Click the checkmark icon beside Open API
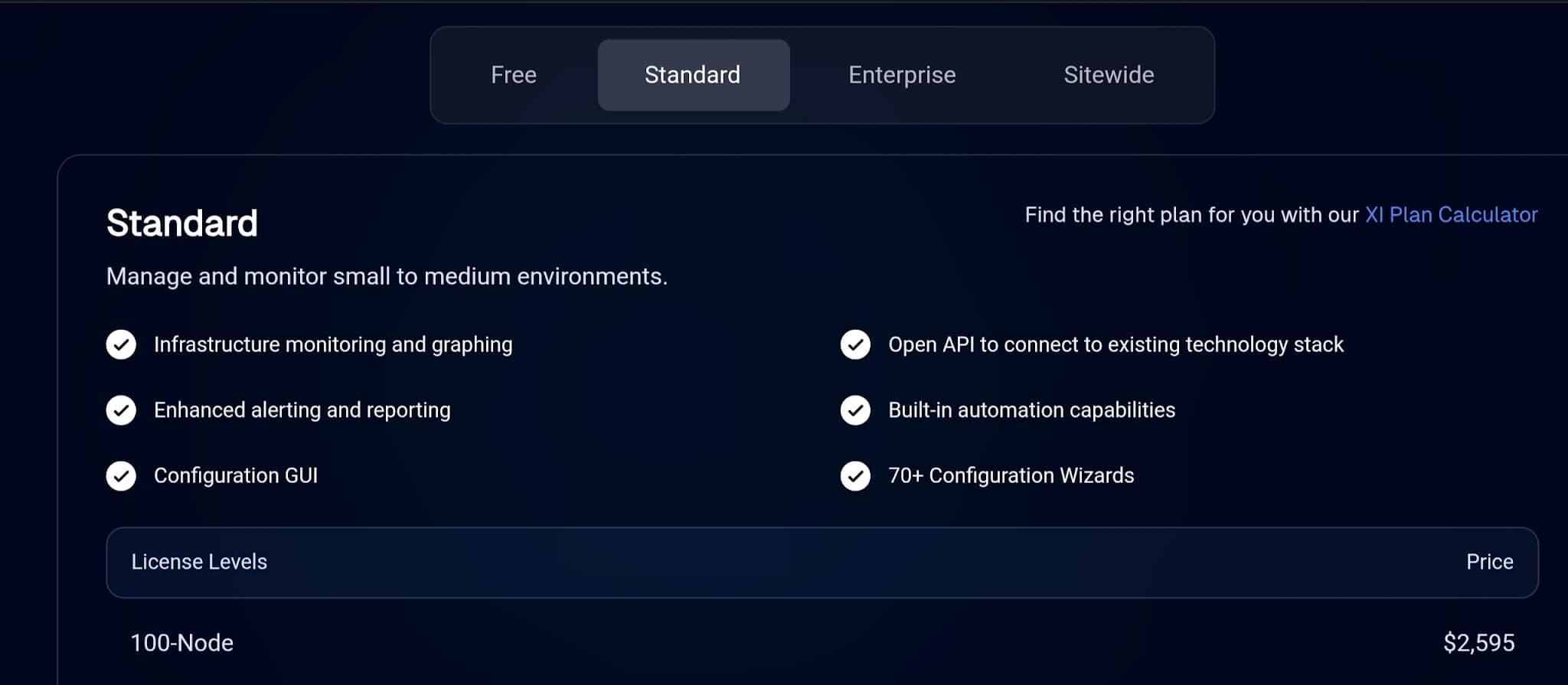 [855, 344]
